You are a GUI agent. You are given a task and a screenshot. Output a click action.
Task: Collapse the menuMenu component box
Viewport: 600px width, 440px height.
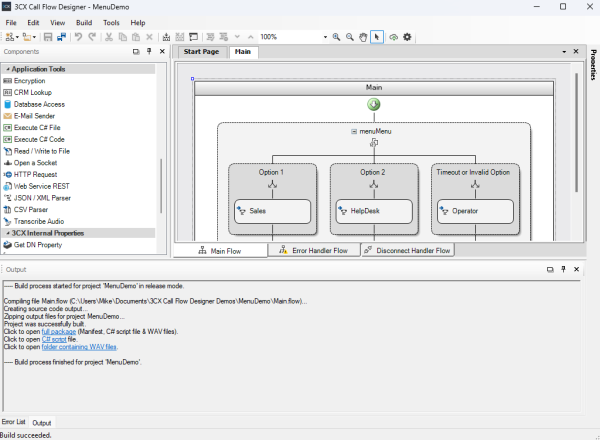click(354, 131)
